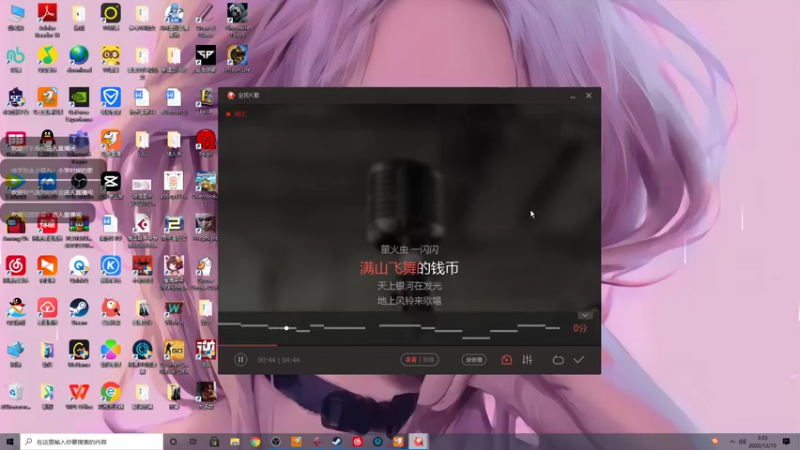
Task: Open the QQ Music green note icon
Action: tap(47, 59)
